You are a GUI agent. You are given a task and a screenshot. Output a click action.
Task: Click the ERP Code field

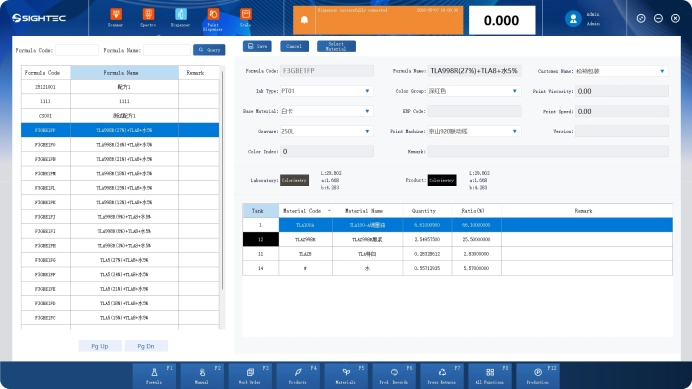tap(474, 111)
